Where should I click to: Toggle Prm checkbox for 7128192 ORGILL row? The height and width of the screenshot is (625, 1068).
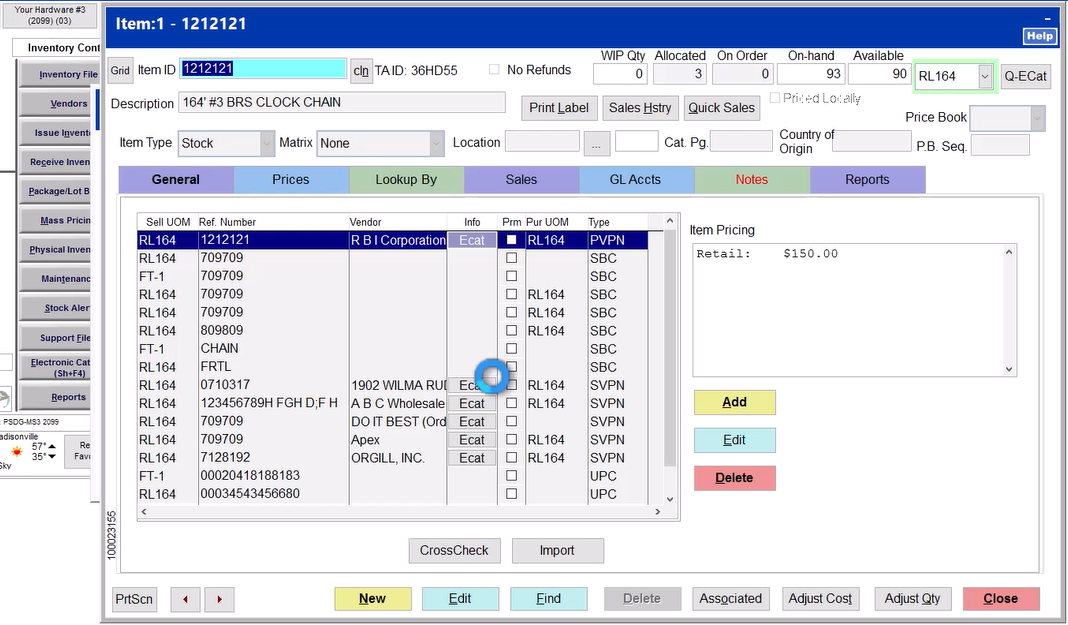point(512,458)
